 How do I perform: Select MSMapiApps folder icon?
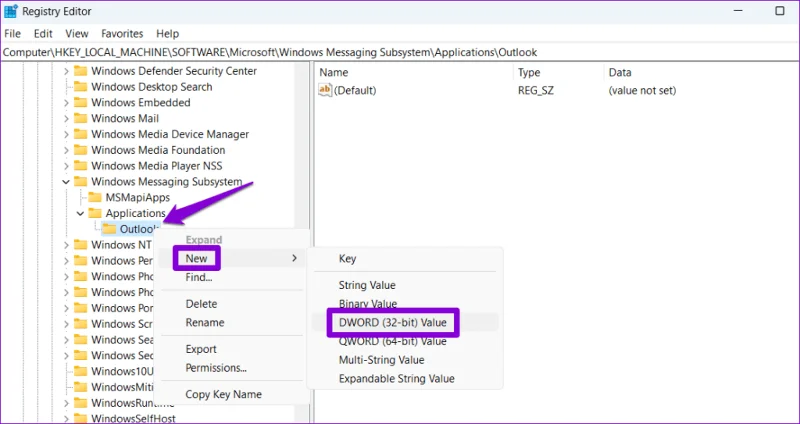point(95,197)
